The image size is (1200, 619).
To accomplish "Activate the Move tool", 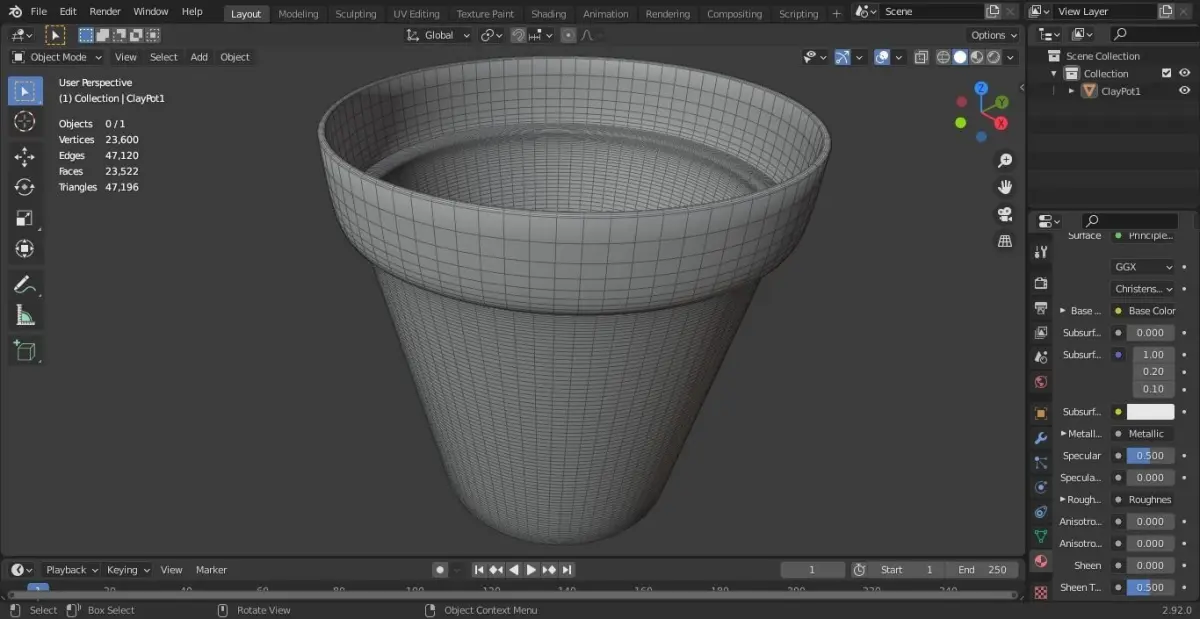I will pyautogui.click(x=25, y=156).
